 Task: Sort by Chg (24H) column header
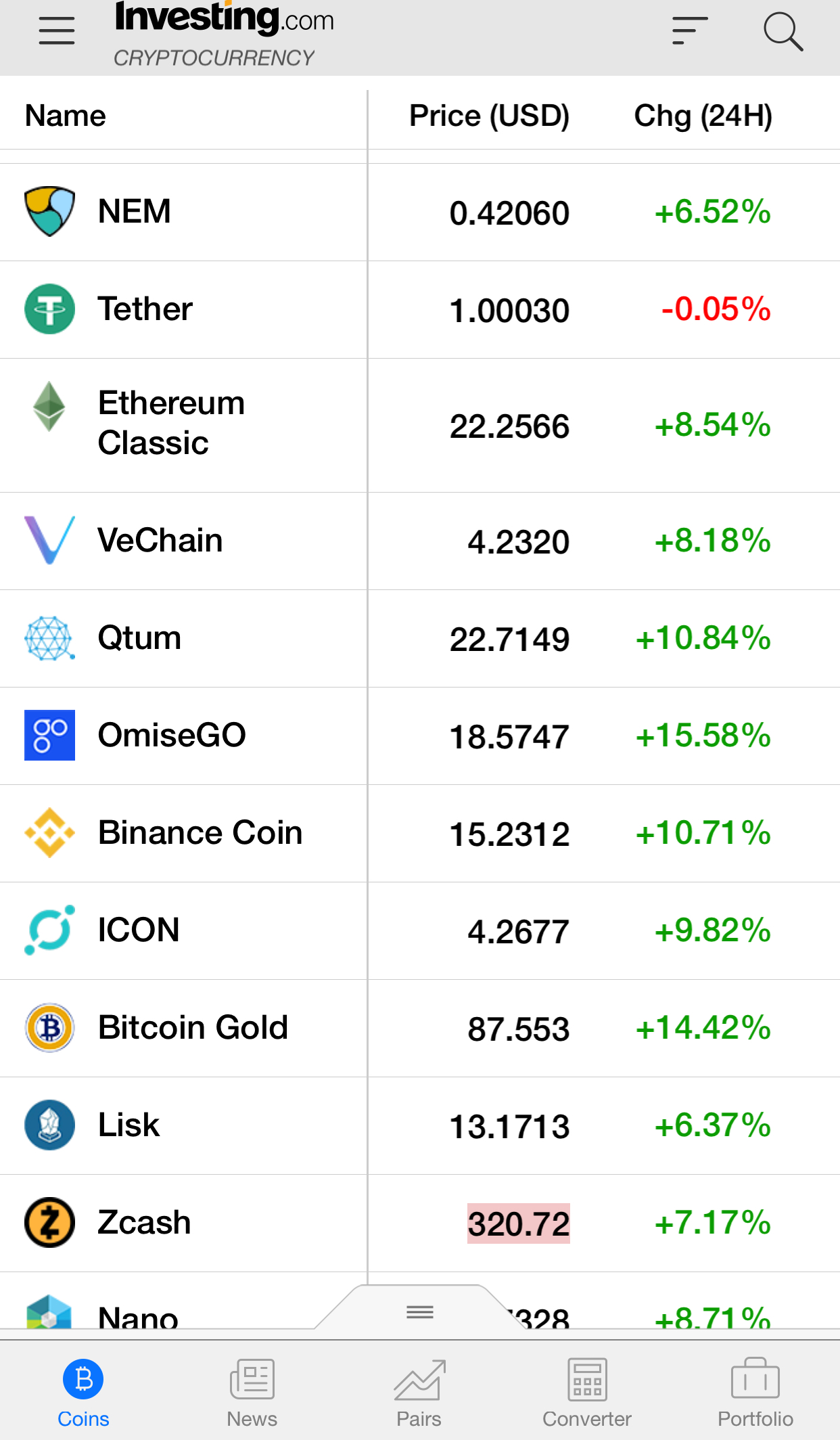pyautogui.click(x=703, y=116)
